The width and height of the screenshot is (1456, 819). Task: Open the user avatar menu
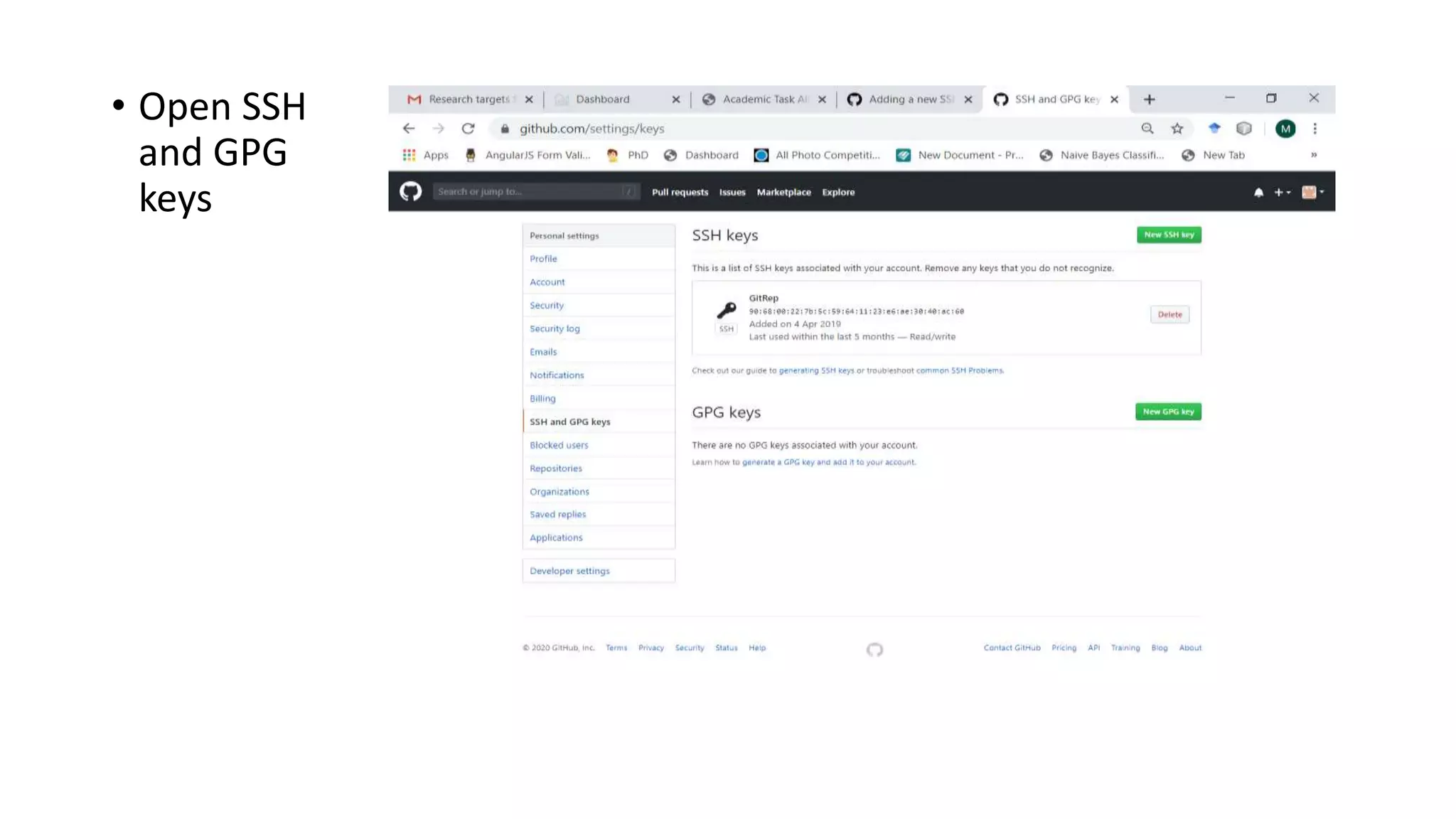coord(1312,192)
